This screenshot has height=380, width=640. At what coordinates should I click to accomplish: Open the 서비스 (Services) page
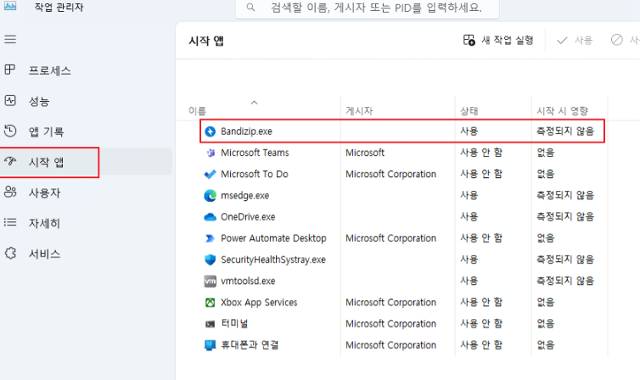[44, 254]
